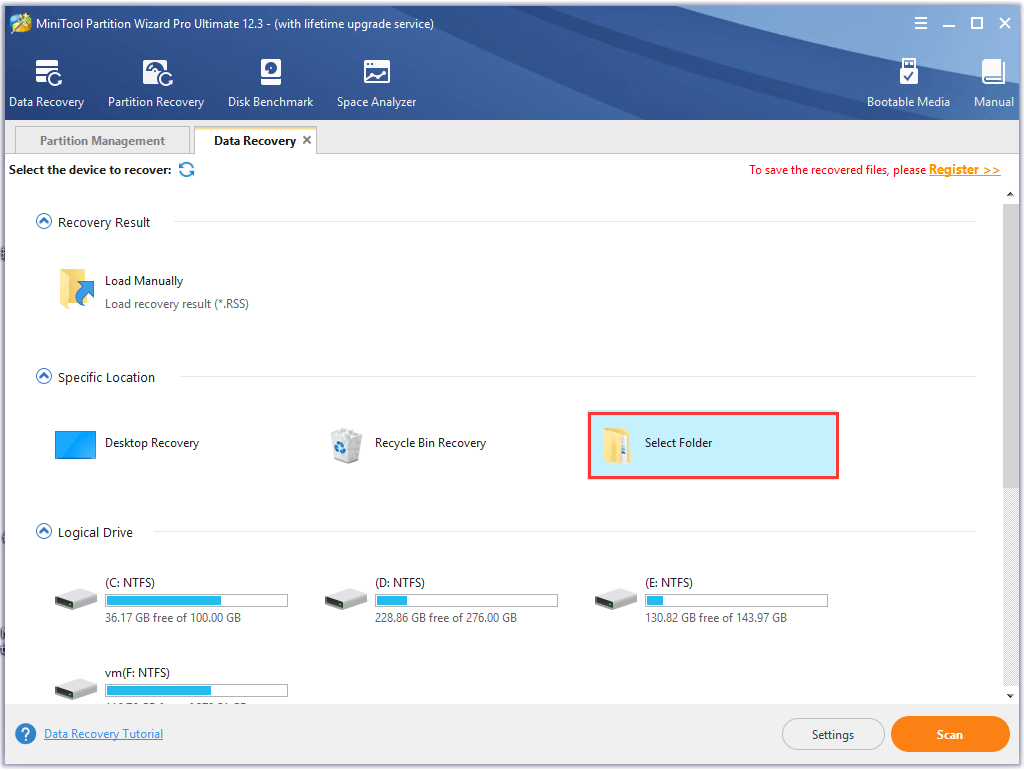This screenshot has width=1024, height=771.
Task: Click the "Recycle Bin Recovery" label
Action: pyautogui.click(x=430, y=443)
